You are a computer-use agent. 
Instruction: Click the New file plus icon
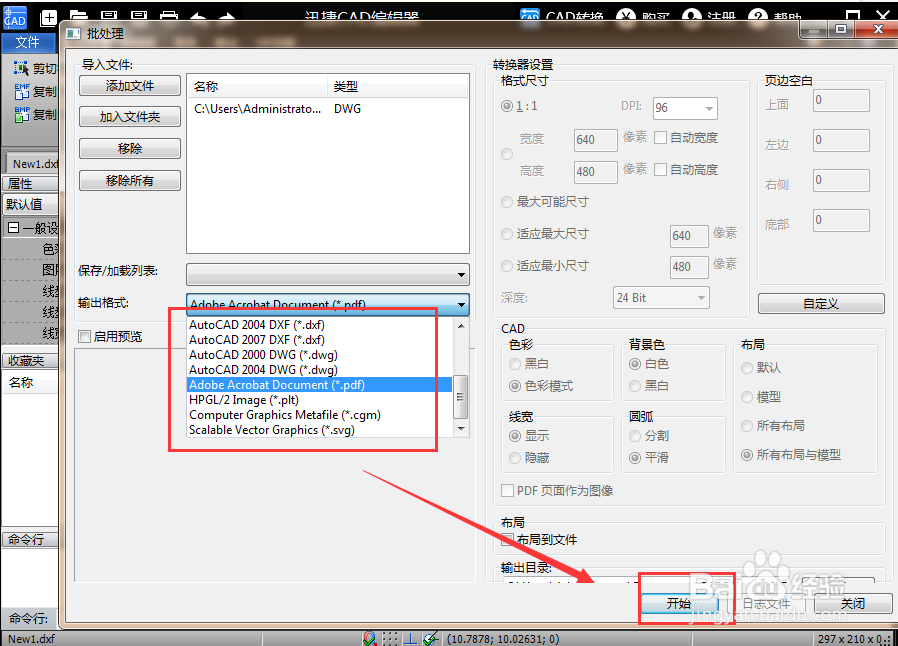(49, 18)
